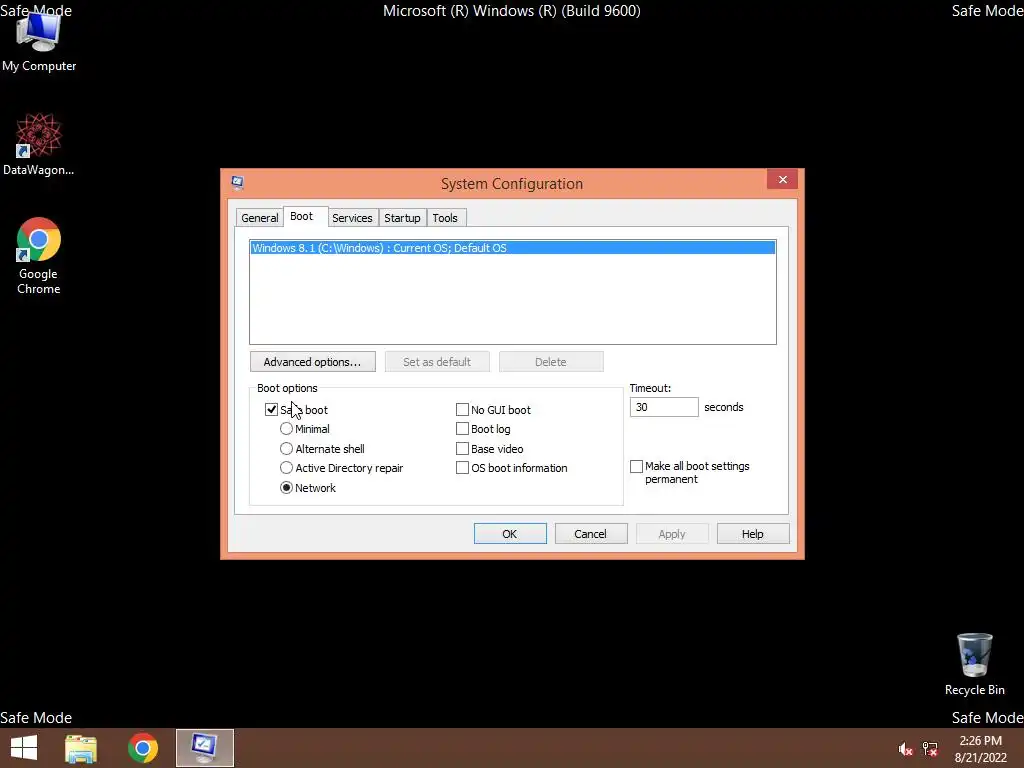
Task: Check Make all boot settings permanent
Action: tap(636, 466)
